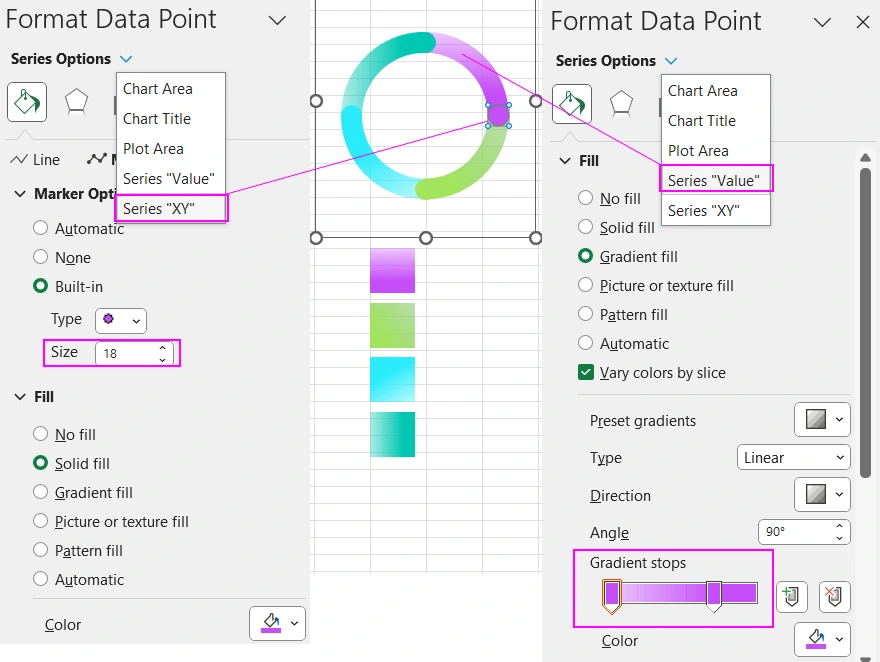Select the Fill & Line paint bucket icon
Viewport: 880px width, 662px height.
pos(573,103)
